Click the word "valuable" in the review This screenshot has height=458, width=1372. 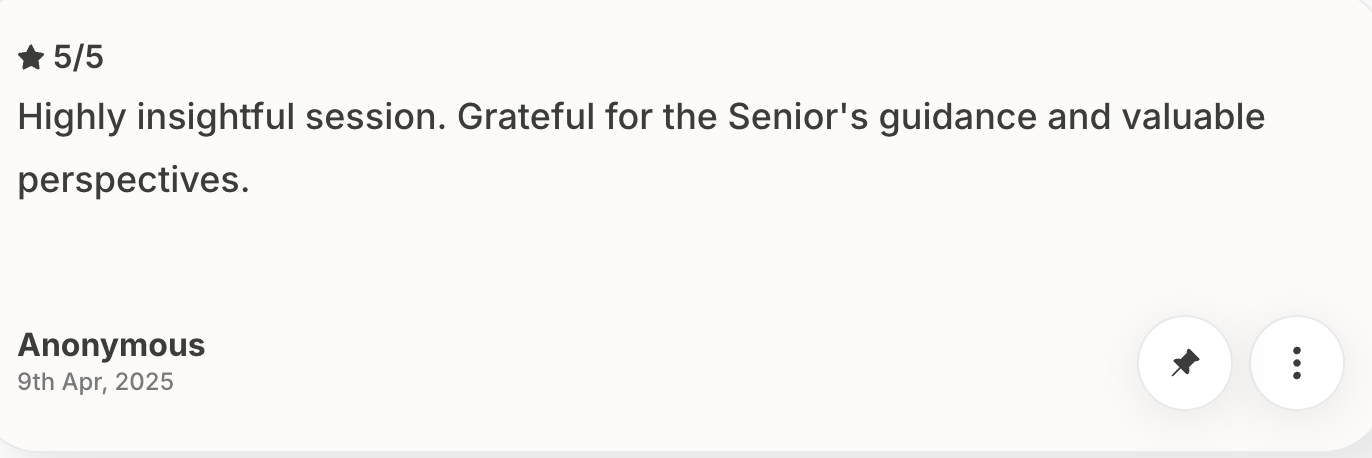click(1193, 118)
